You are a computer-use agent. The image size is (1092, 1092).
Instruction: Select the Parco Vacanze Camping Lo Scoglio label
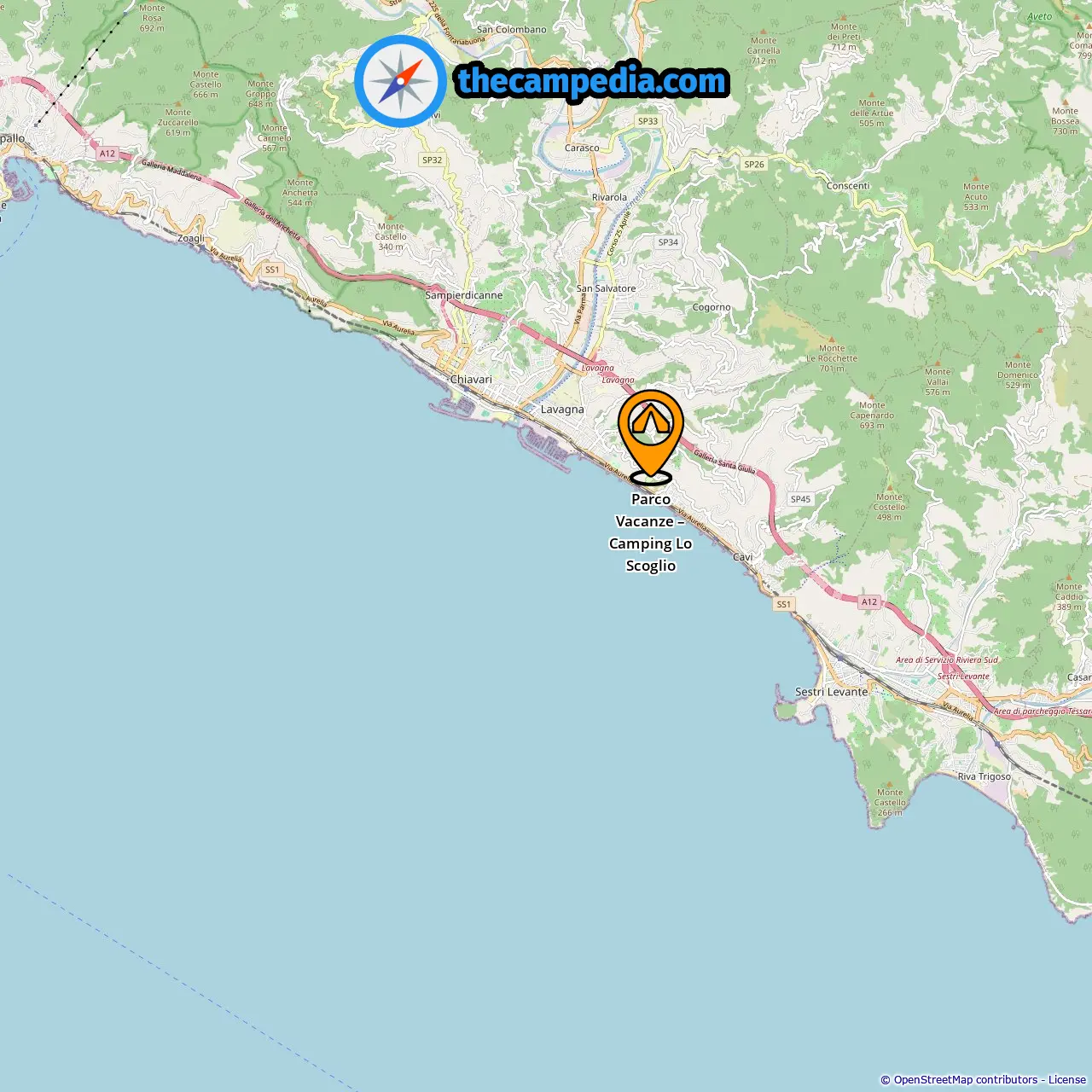(x=651, y=532)
